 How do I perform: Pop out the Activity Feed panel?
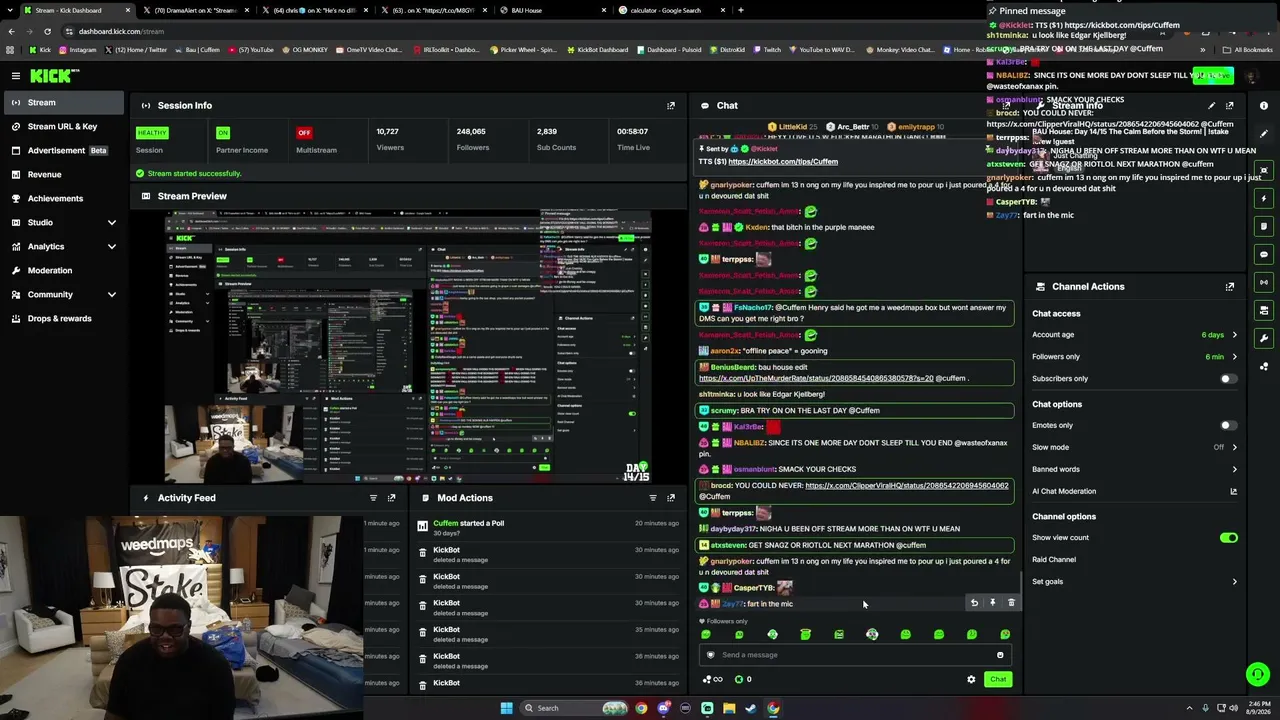click(x=391, y=497)
